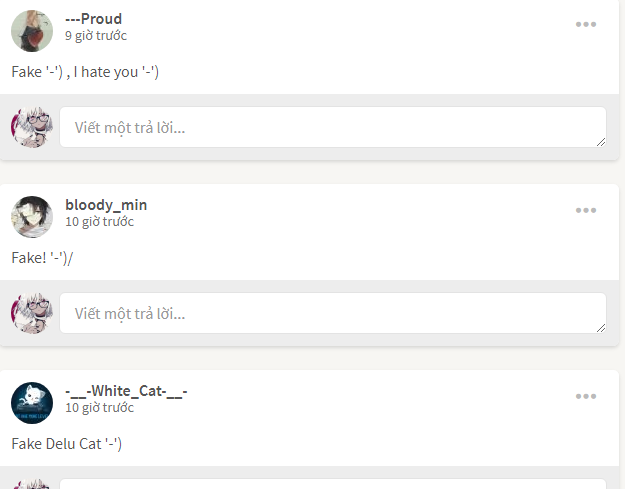Screen dimensions: 625x489
Task: Visit the ---Proud username link
Action: click(94, 19)
